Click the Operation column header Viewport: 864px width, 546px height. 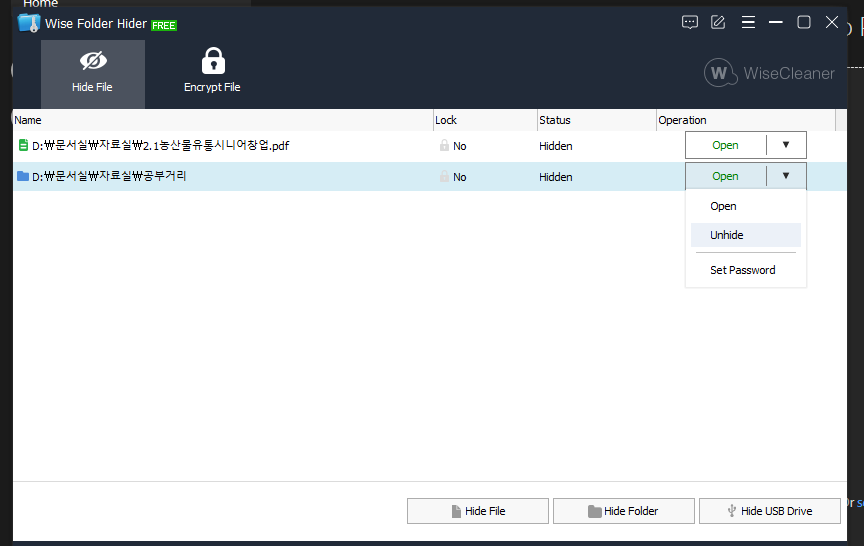[x=746, y=120]
